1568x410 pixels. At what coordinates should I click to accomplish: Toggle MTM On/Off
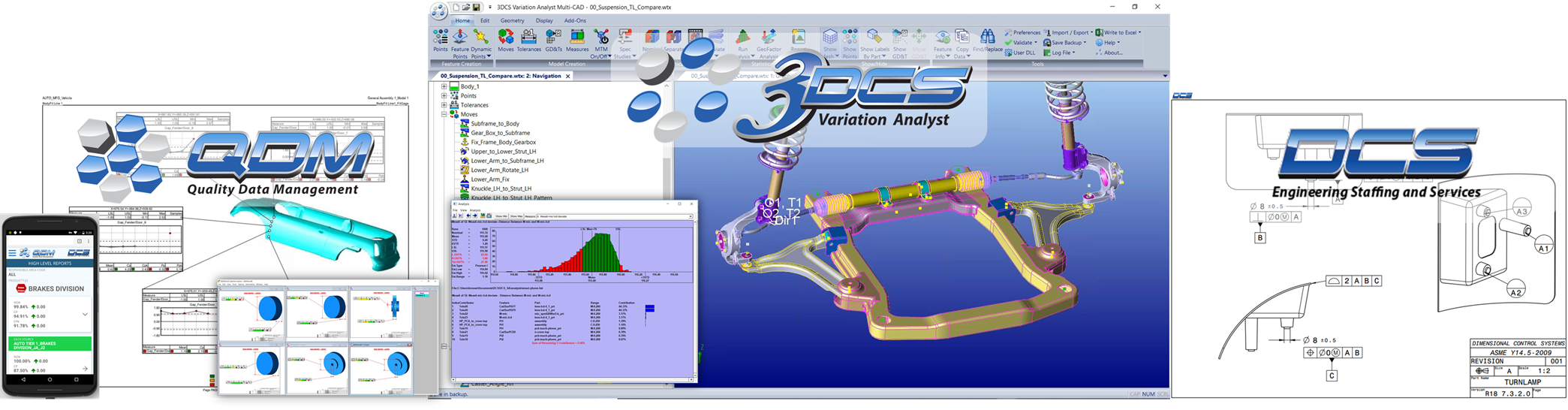[600, 44]
